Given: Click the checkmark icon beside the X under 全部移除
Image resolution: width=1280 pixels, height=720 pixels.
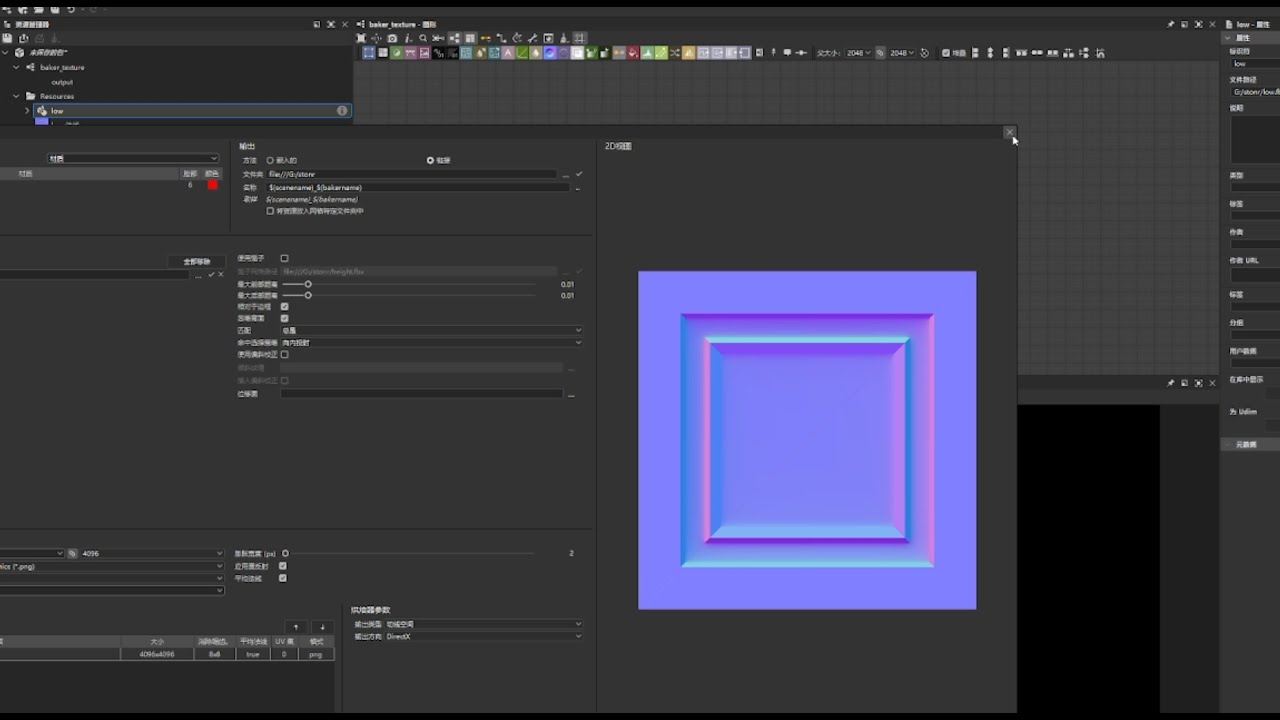Looking at the screenshot, I should pos(211,274).
